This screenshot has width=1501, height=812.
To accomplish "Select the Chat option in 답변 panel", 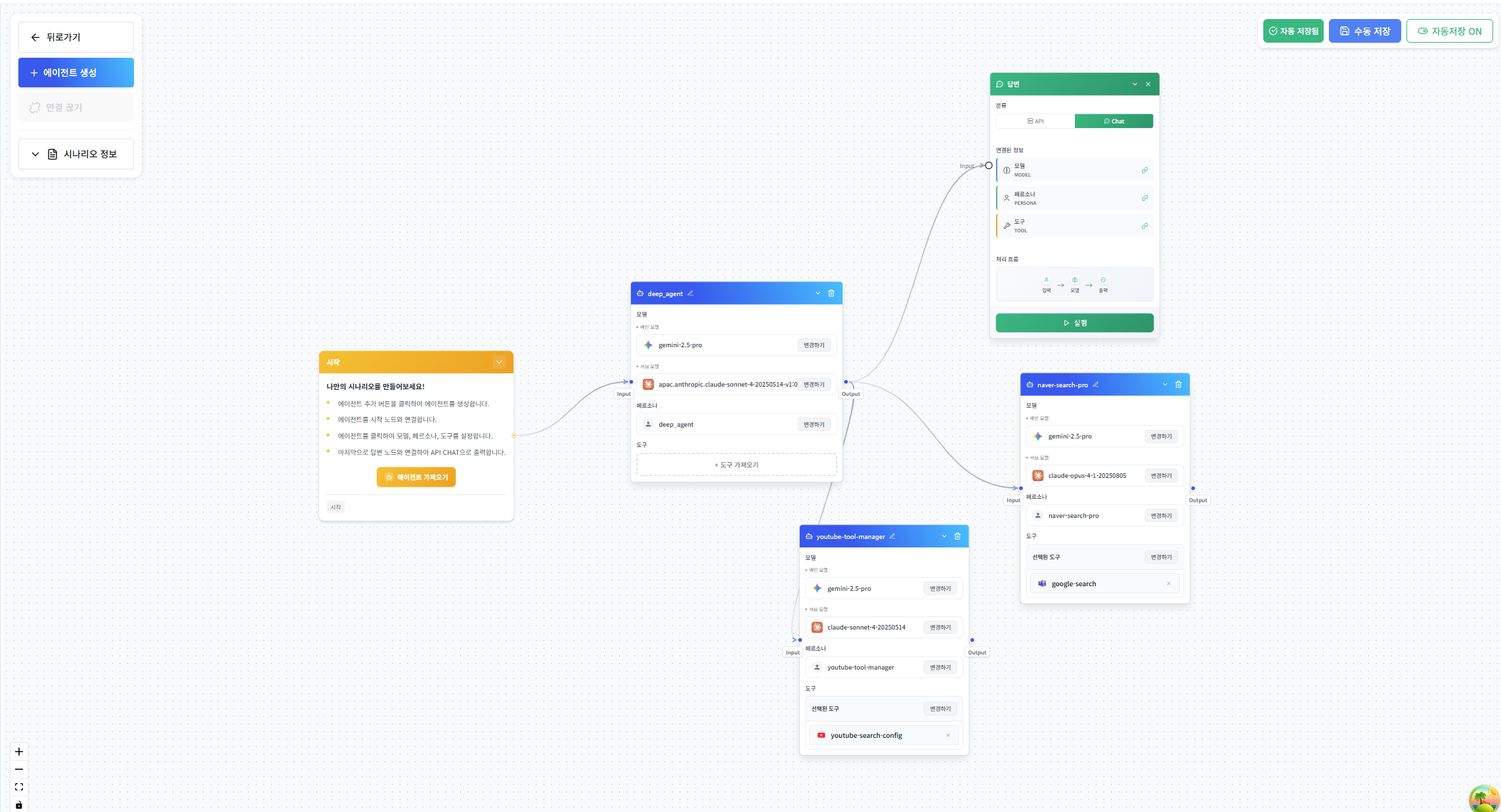I will pos(1114,121).
